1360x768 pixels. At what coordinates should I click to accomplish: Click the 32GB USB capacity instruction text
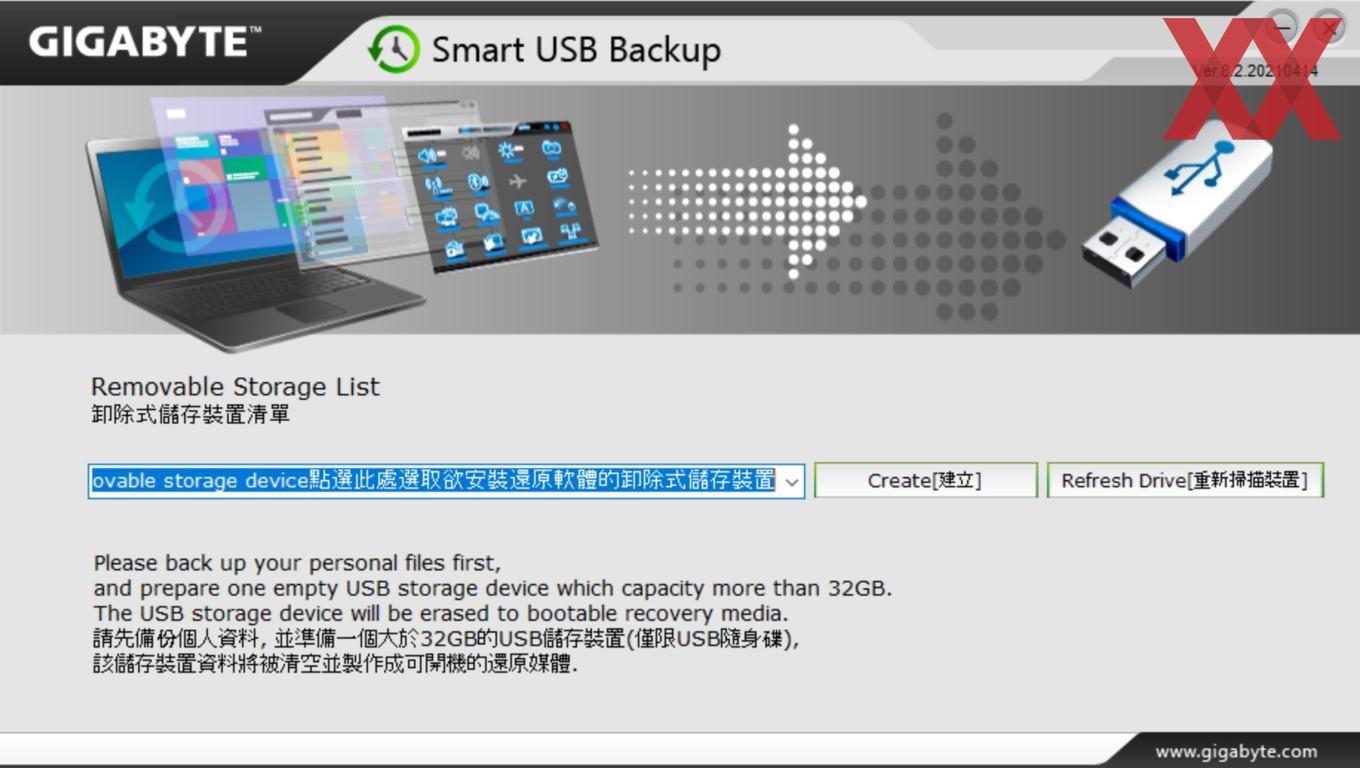(x=493, y=588)
